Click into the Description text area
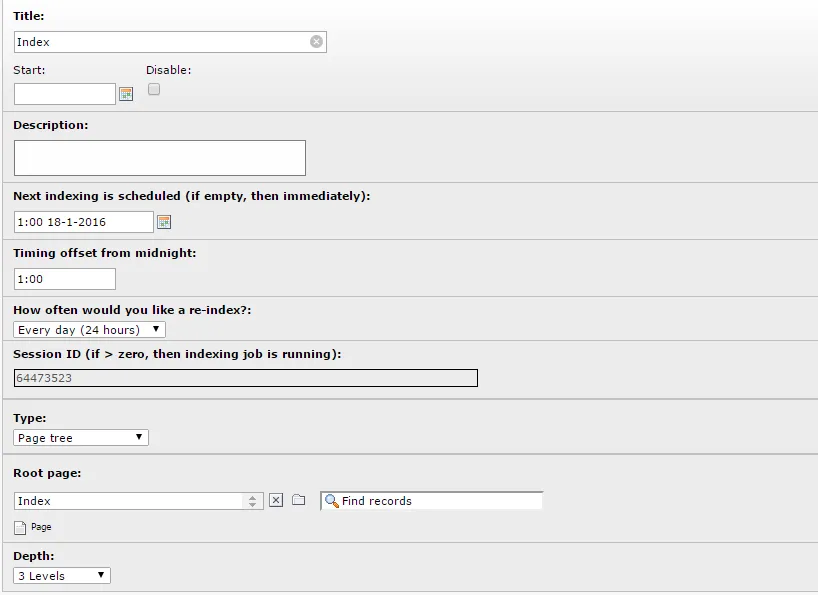The height and width of the screenshot is (595, 818). [x=160, y=158]
